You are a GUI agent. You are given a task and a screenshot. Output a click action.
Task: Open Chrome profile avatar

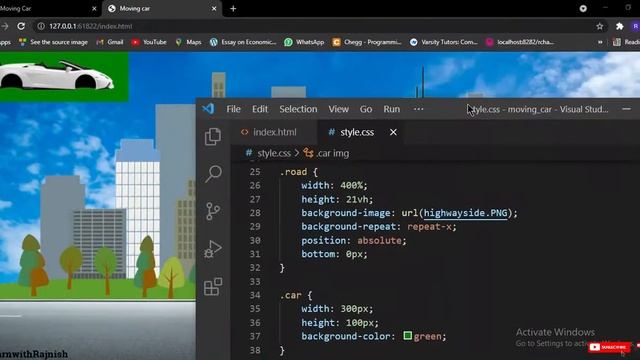pos(636,26)
